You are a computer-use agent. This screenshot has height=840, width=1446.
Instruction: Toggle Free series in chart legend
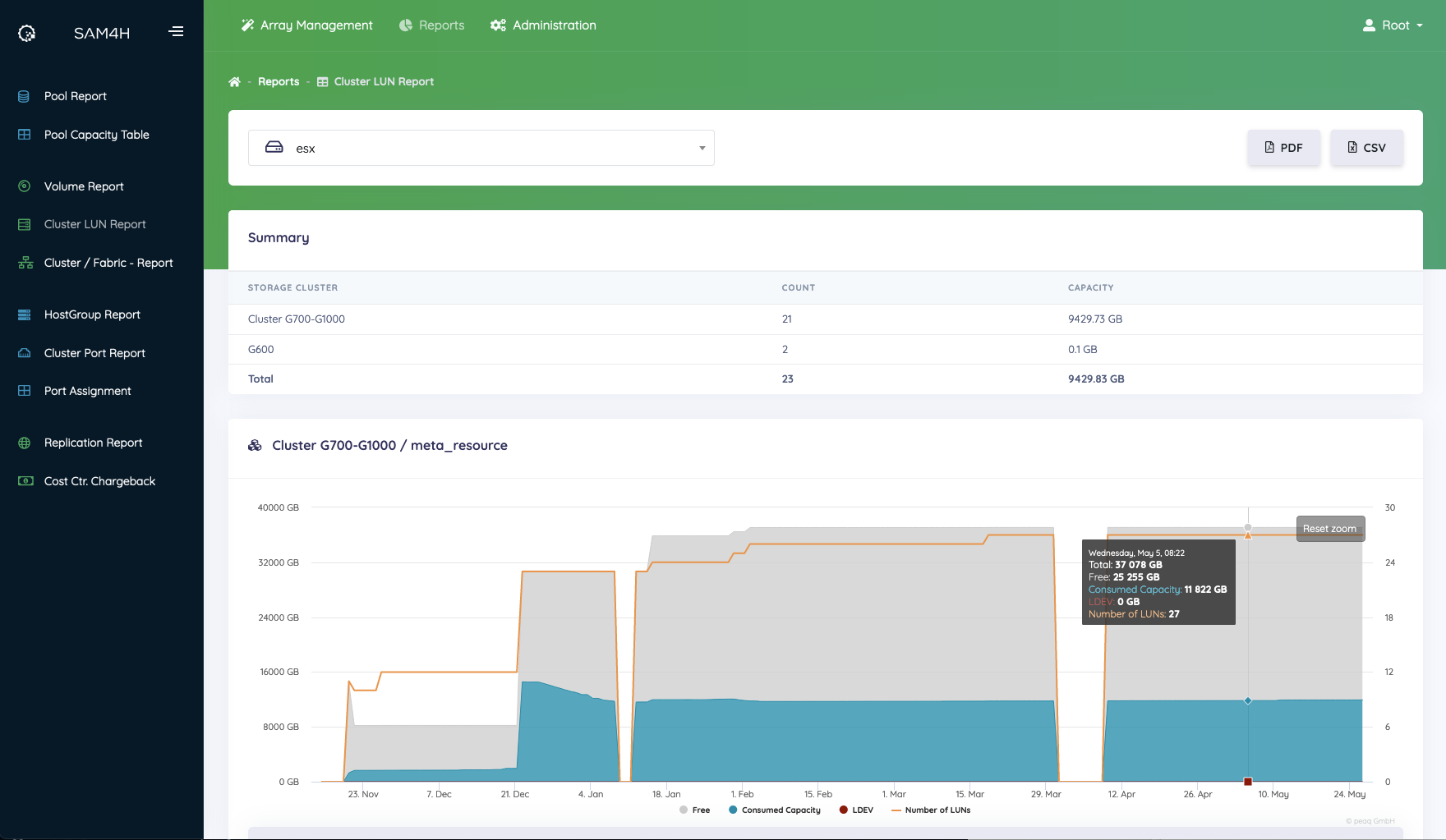pos(695,810)
